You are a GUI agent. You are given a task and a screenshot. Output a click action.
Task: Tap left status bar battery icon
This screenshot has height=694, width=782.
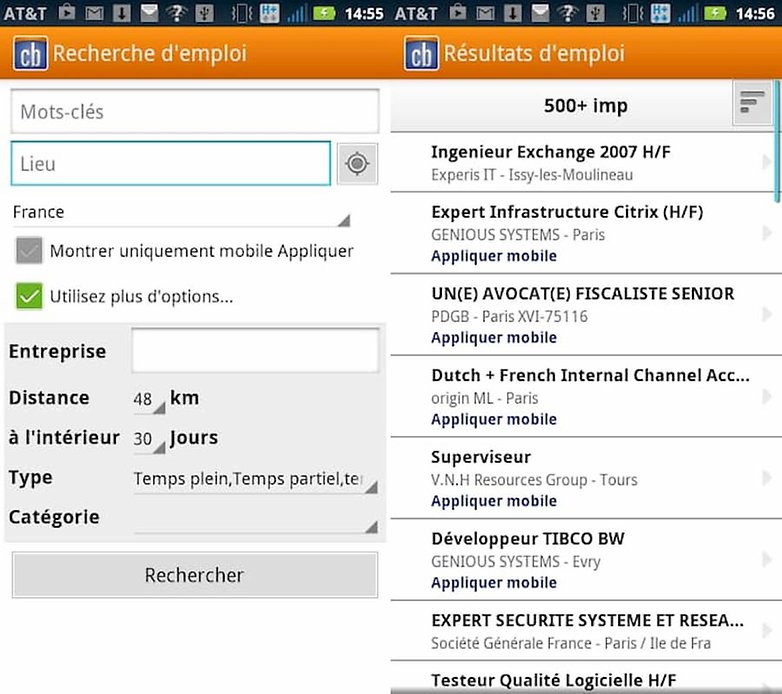[324, 13]
